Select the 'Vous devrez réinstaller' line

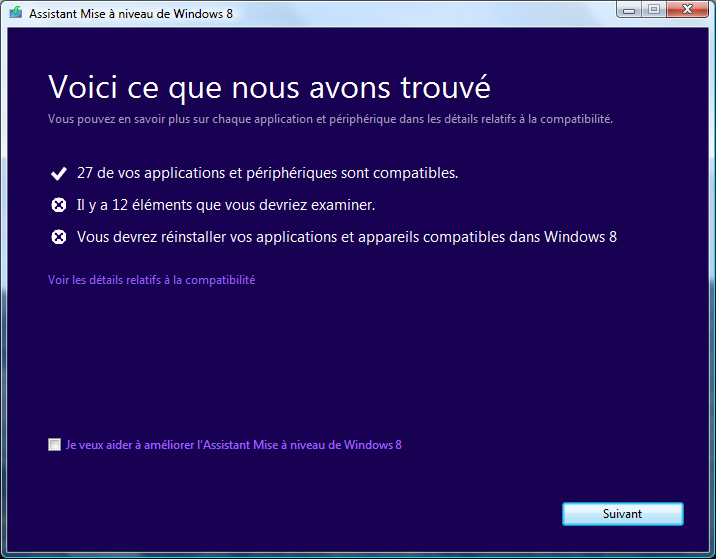pos(347,237)
